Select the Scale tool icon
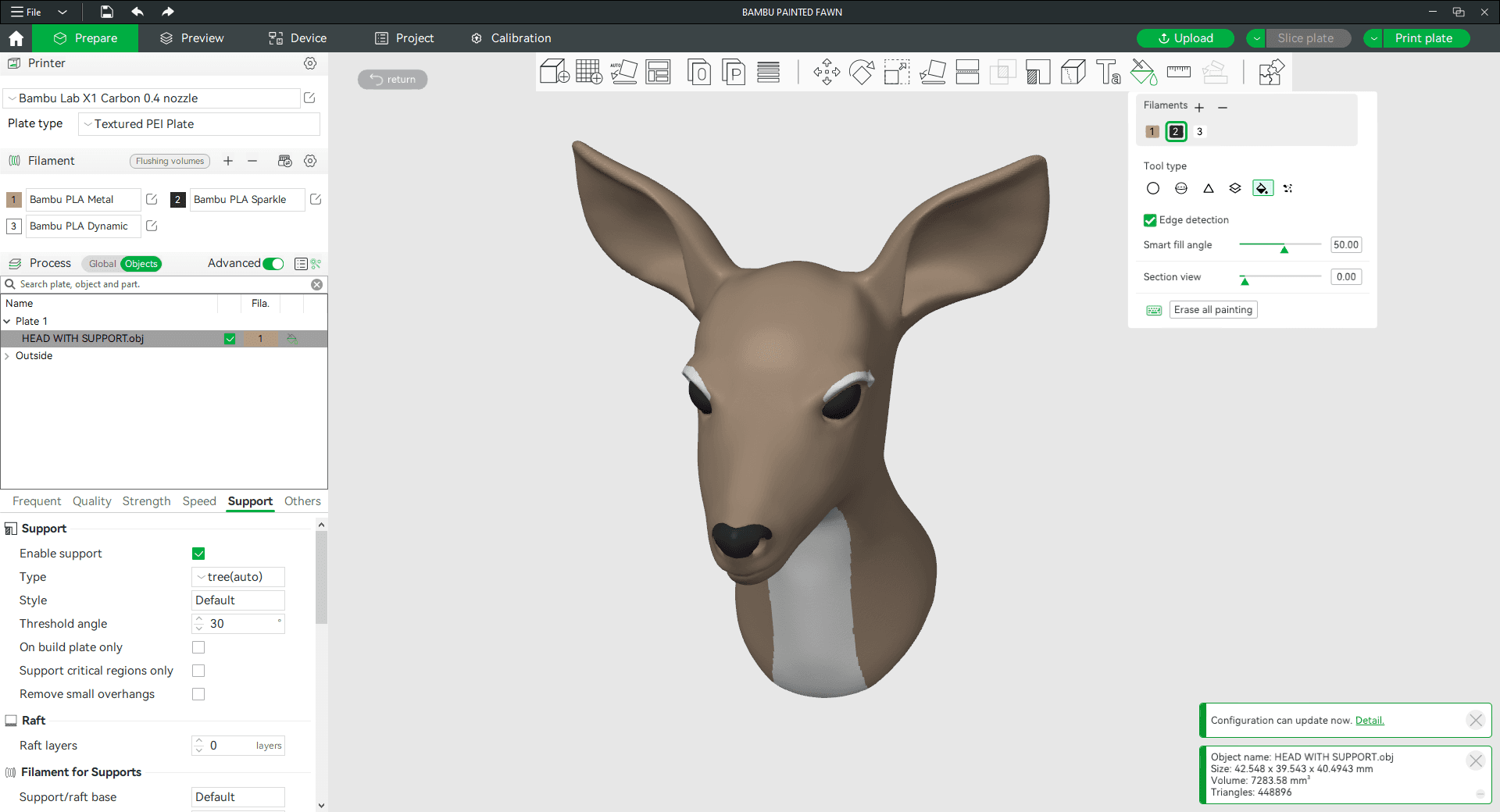 click(897, 72)
